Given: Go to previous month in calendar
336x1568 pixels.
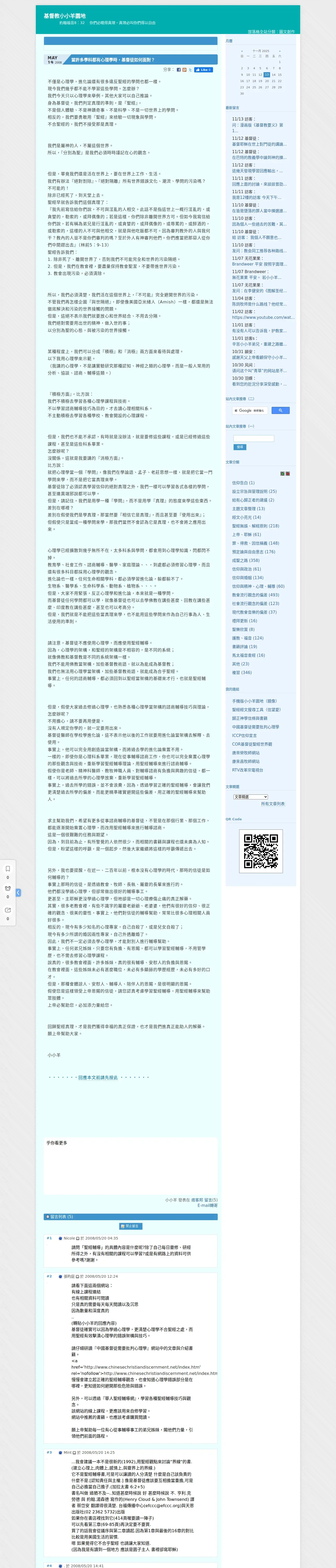Looking at the screenshot, I should tap(242, 51).
